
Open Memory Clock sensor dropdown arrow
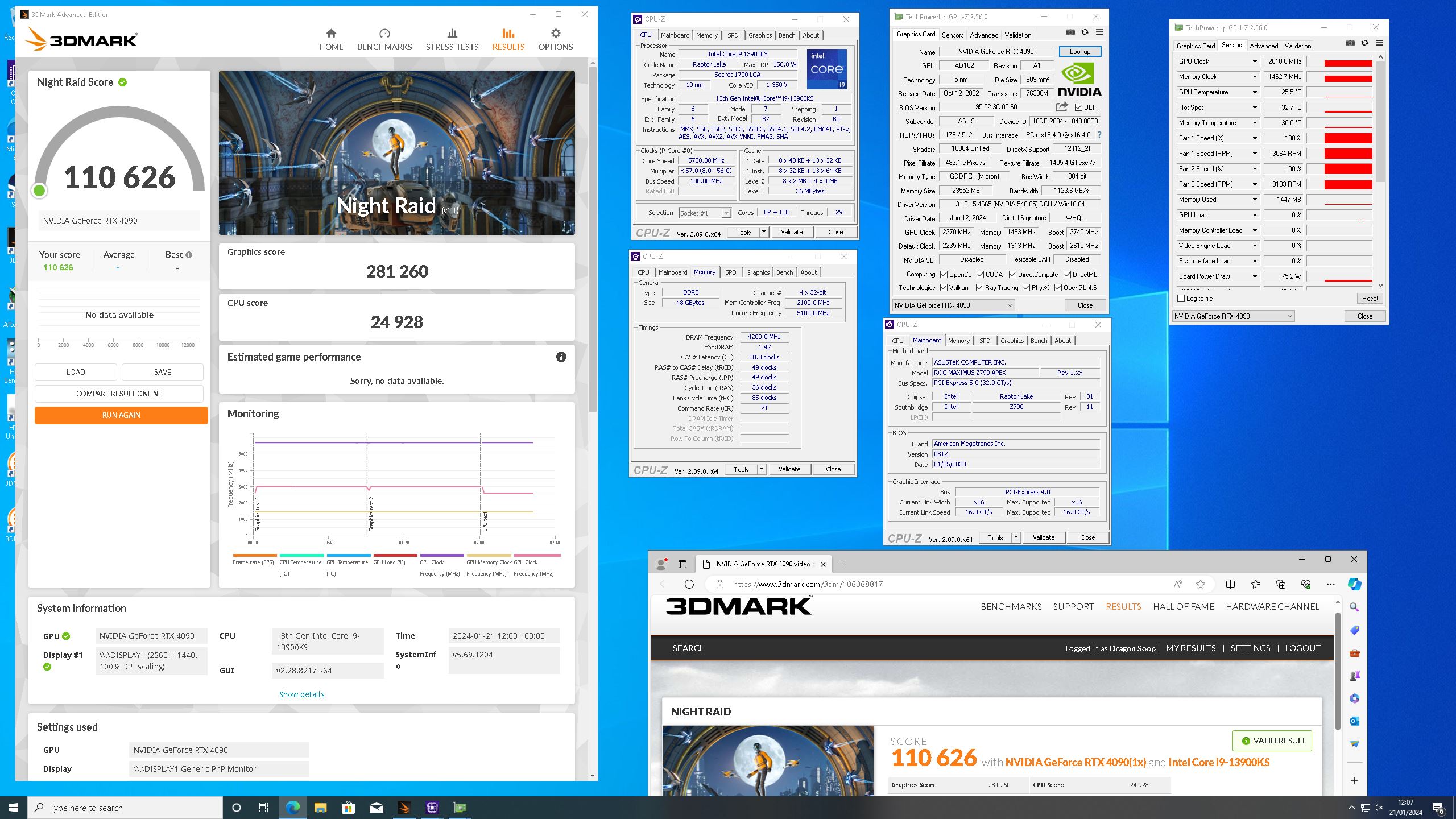1255,77
